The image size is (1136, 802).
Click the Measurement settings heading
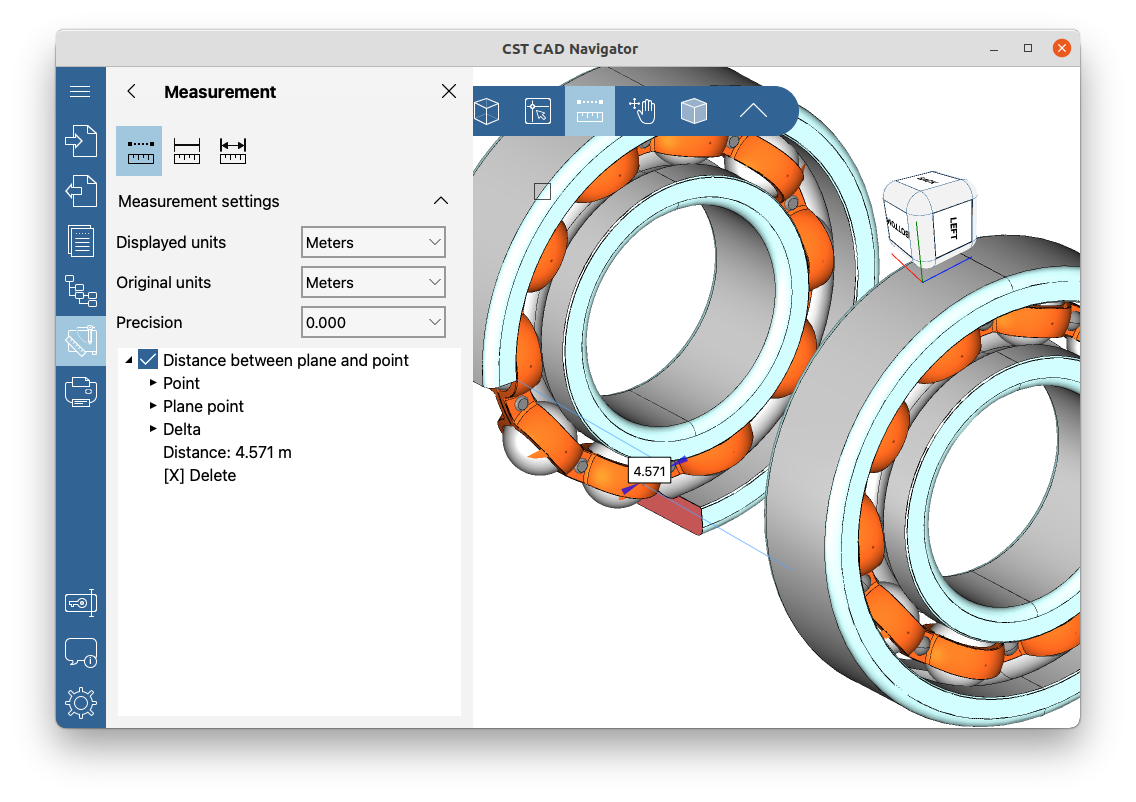(x=199, y=201)
